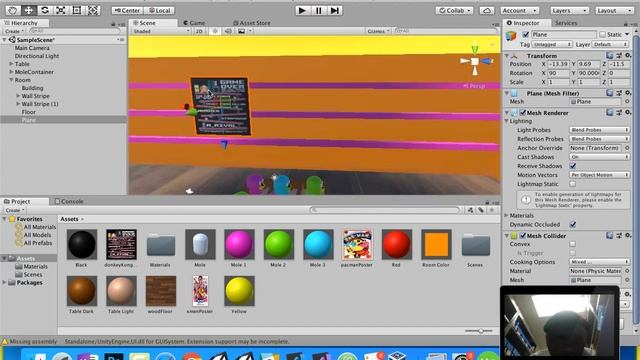Collapse the Room object in Hierarchy
The width and height of the screenshot is (640, 360).
tap(11, 80)
